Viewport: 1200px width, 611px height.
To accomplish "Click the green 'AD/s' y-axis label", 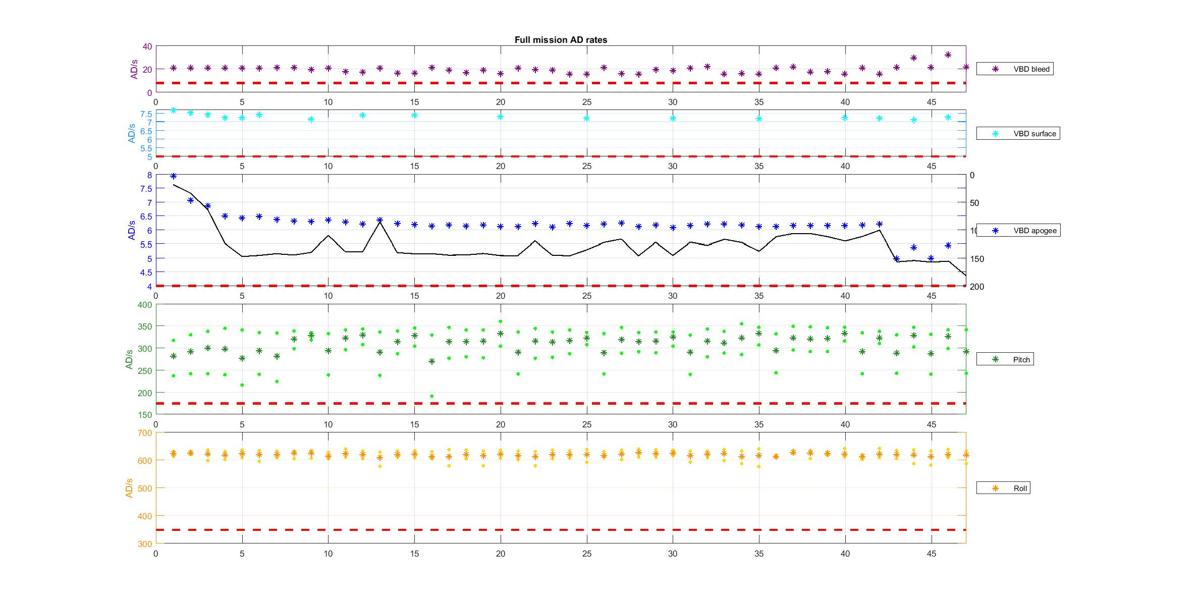I will point(130,359).
